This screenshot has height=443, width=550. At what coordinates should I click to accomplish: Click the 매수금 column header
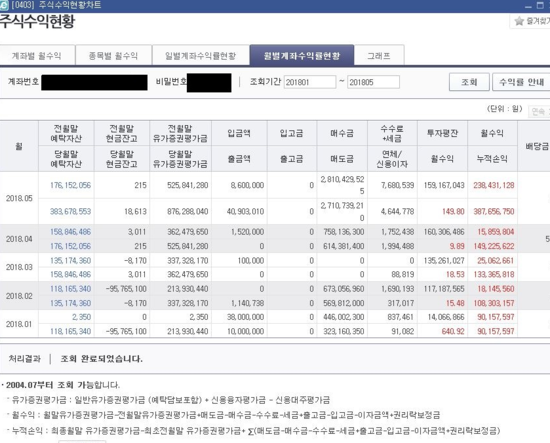(342, 133)
